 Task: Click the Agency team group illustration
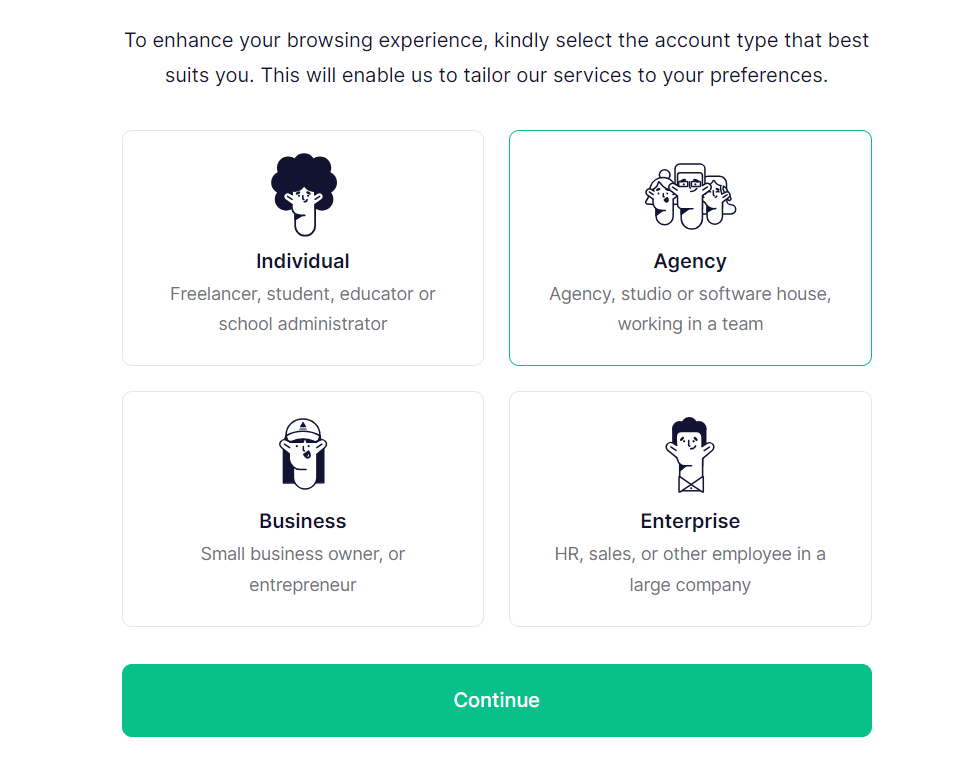(690, 196)
